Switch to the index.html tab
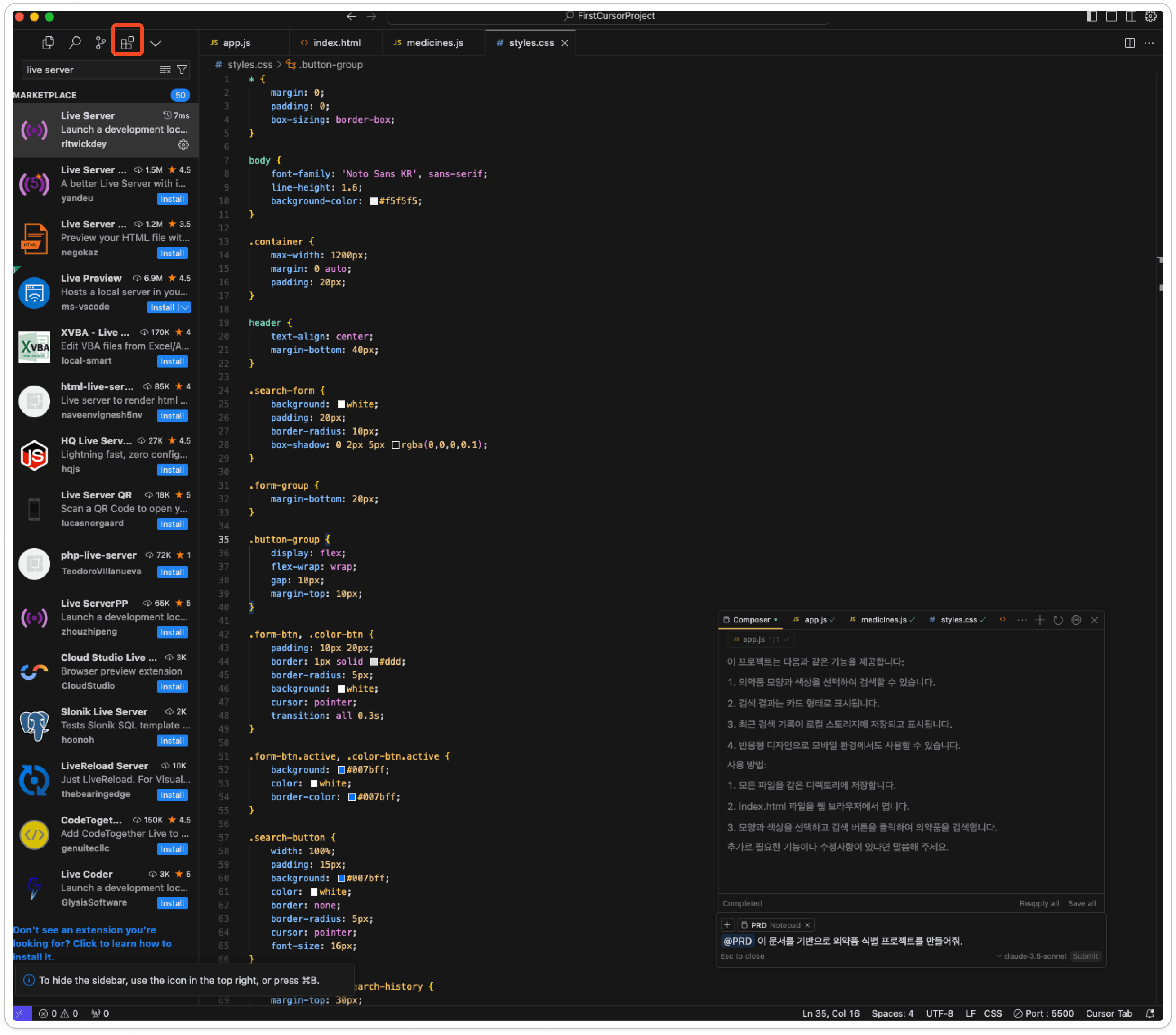The width and height of the screenshot is (1176, 1035). pyautogui.click(x=337, y=43)
